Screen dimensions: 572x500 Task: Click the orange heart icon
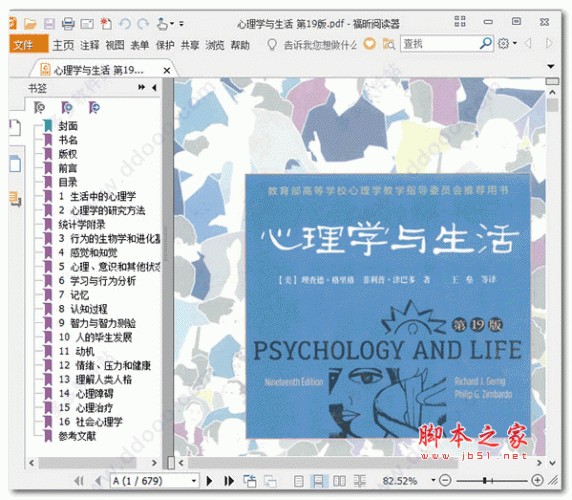coord(370,44)
